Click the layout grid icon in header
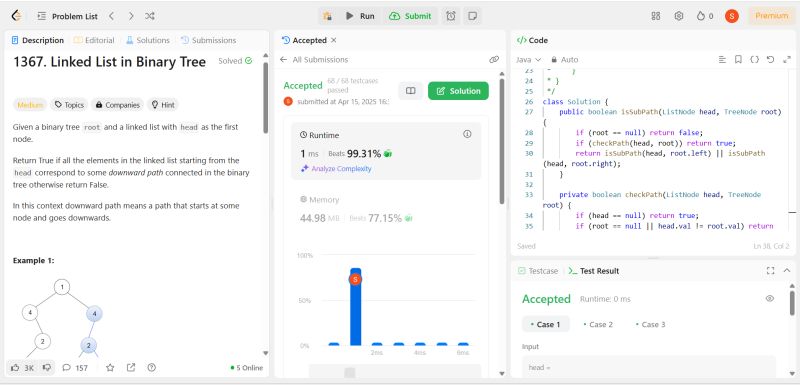 656,16
